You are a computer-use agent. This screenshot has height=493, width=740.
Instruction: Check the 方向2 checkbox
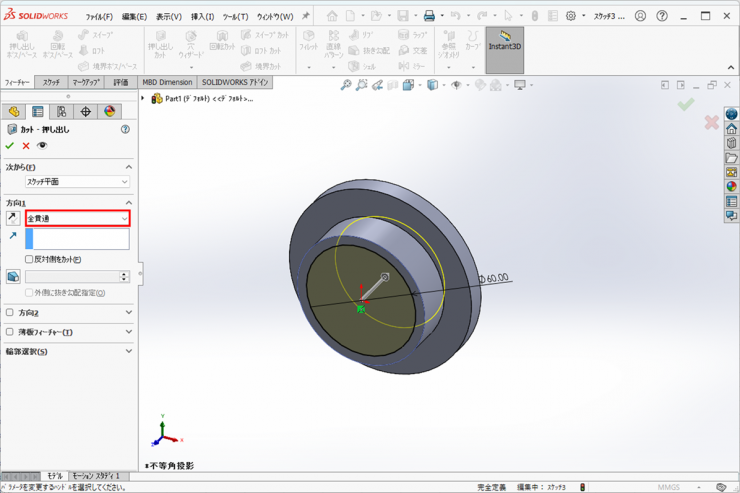click(11, 313)
